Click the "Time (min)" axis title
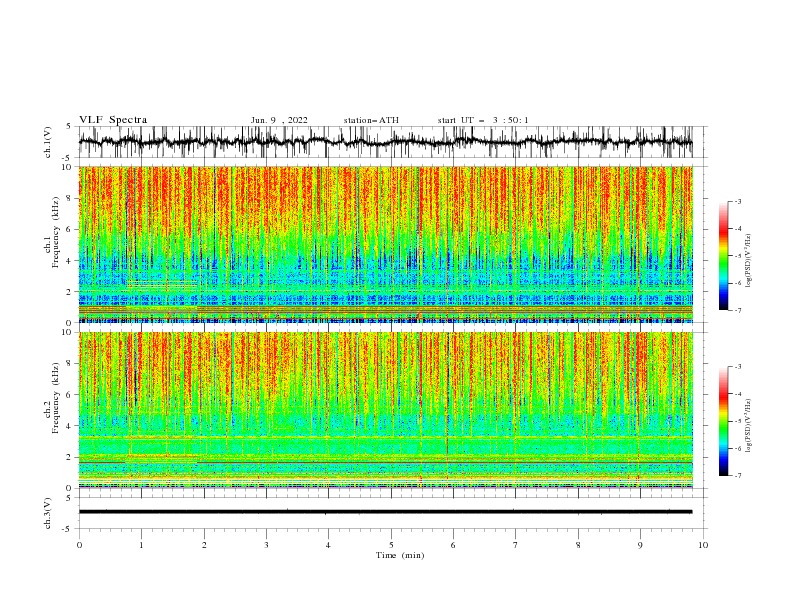 [x=400, y=555]
